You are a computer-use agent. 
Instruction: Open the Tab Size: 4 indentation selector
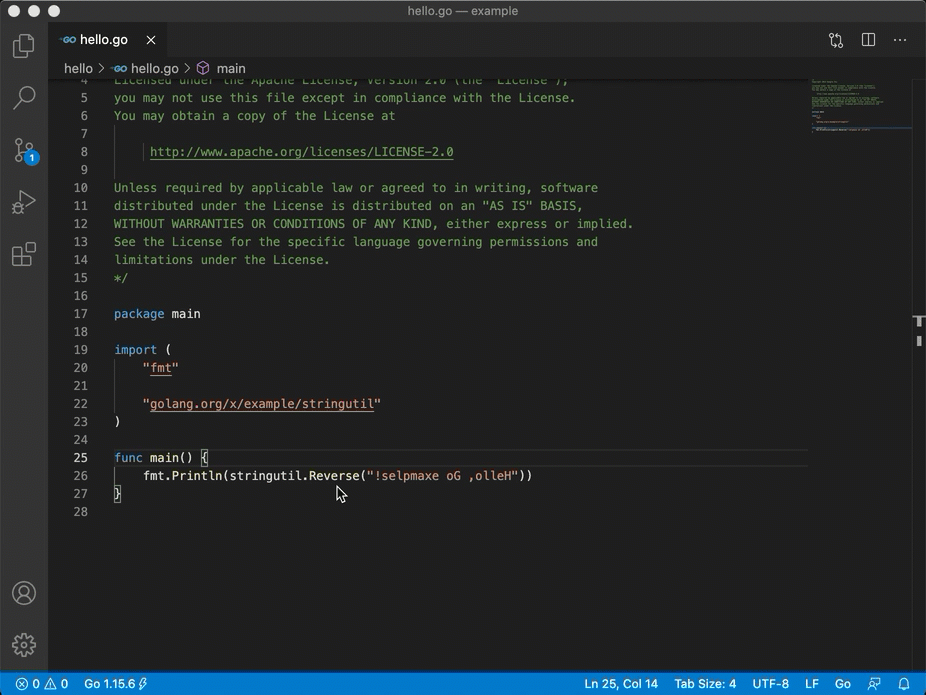[704, 684]
